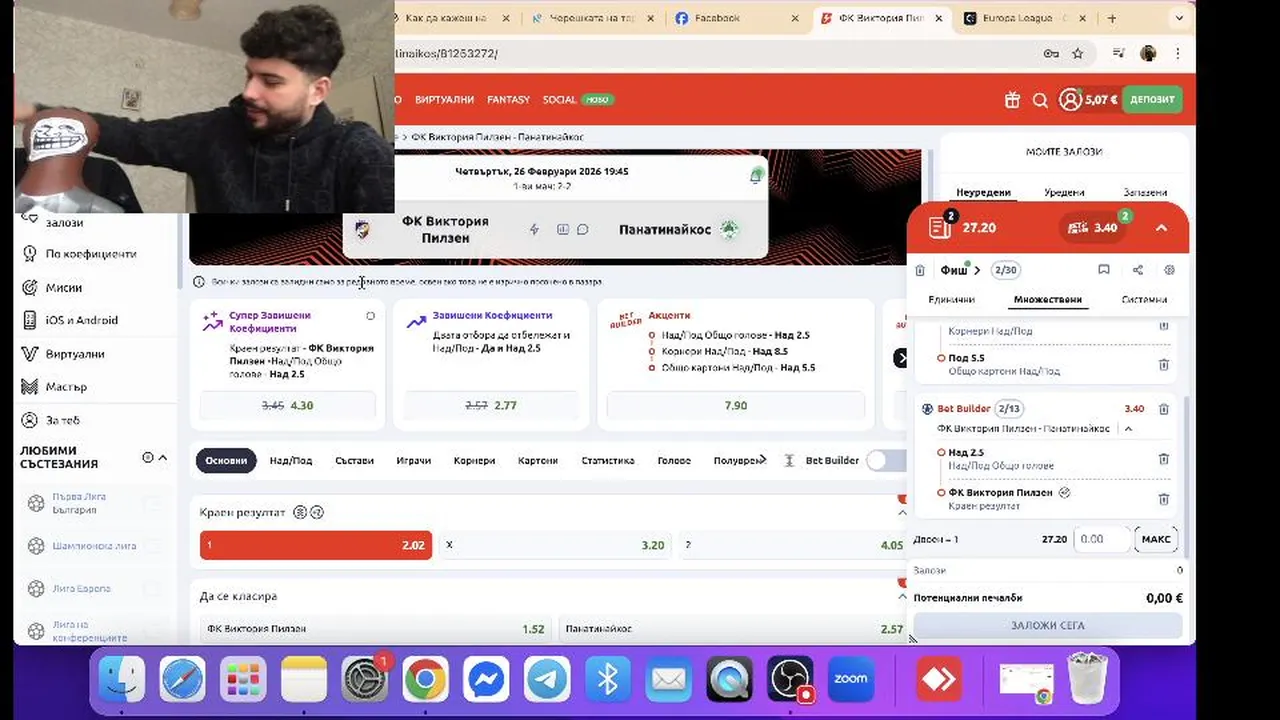Expand the Фиш chevron
This screenshot has height=720, width=1280.
(979, 270)
